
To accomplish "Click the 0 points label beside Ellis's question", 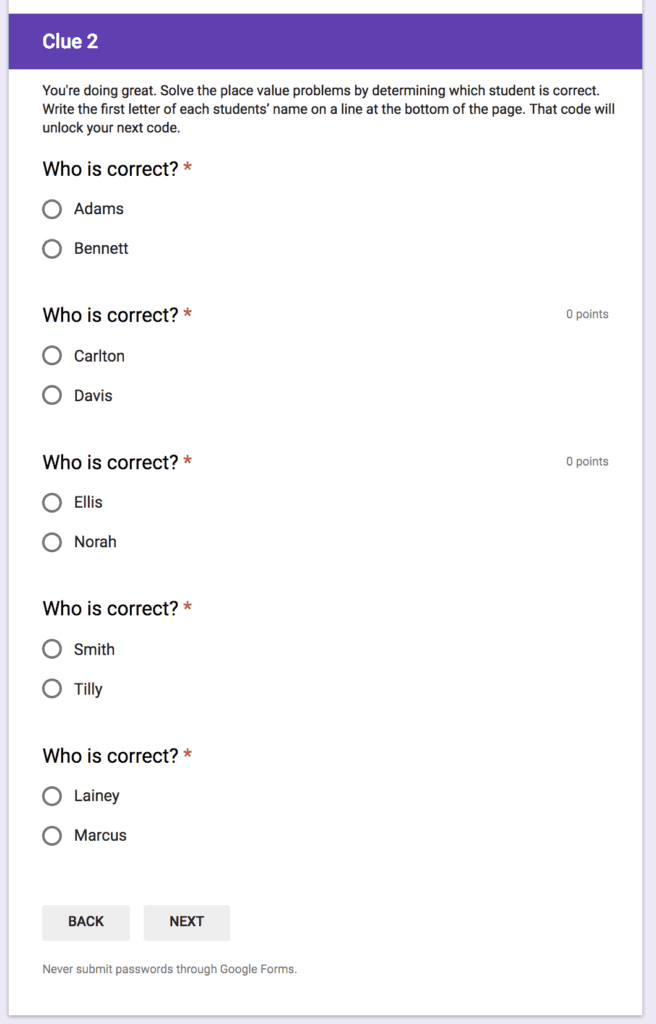I will (587, 461).
